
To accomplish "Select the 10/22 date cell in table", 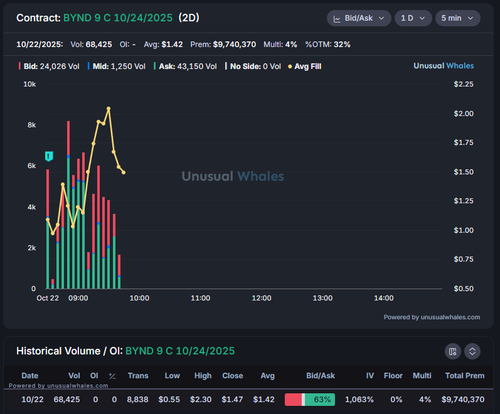I will 32,399.
